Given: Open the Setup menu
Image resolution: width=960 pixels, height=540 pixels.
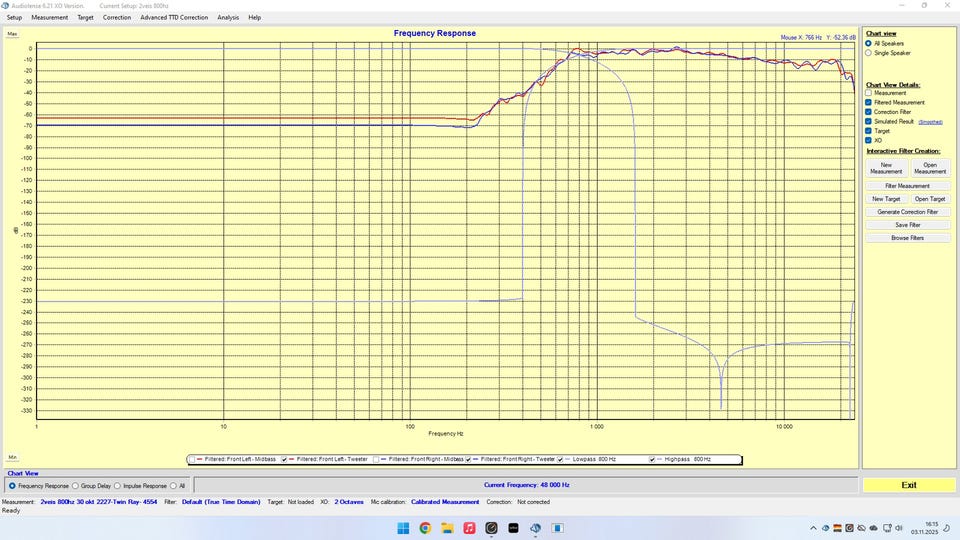Looking at the screenshot, I should (14, 17).
